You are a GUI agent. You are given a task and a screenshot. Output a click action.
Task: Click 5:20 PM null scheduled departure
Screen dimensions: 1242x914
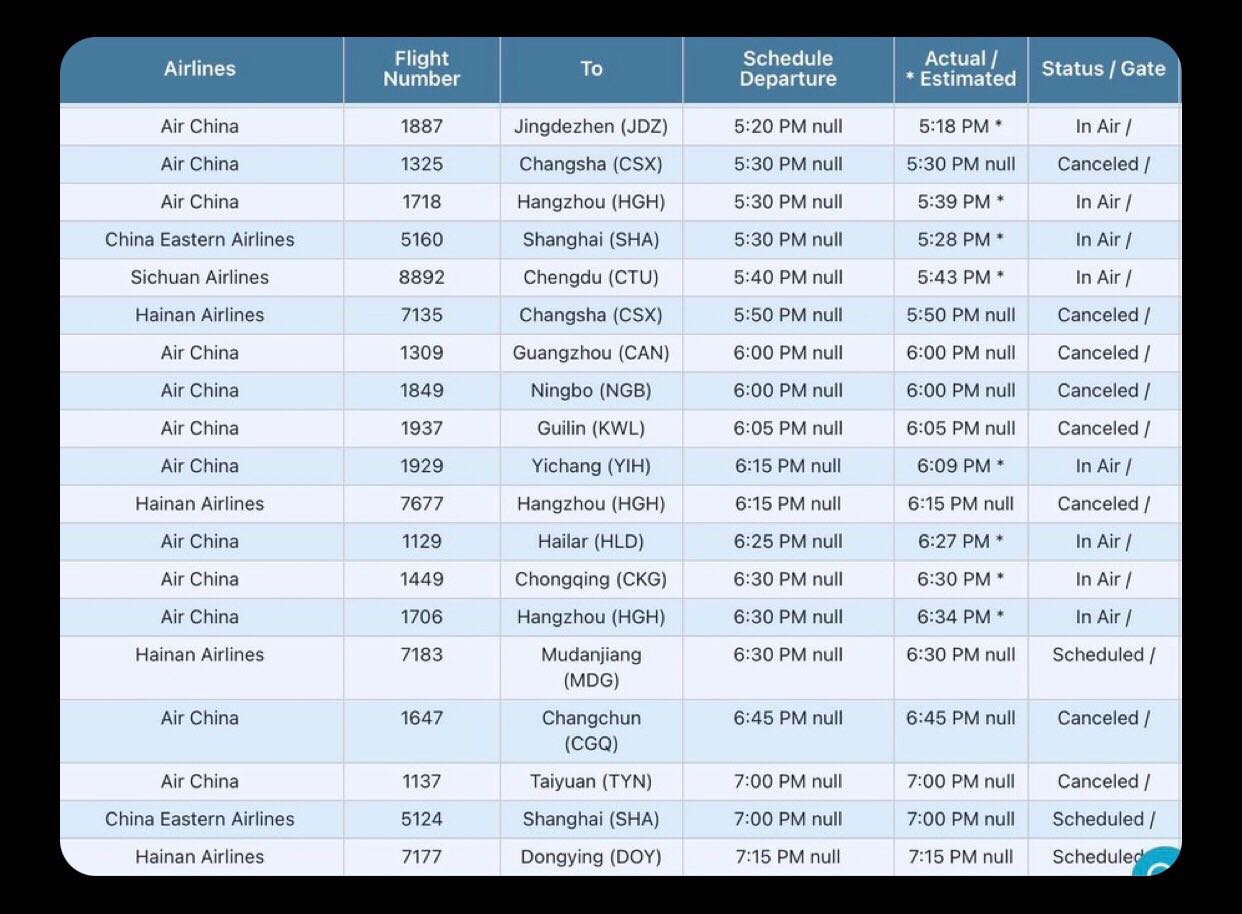pyautogui.click(x=788, y=127)
